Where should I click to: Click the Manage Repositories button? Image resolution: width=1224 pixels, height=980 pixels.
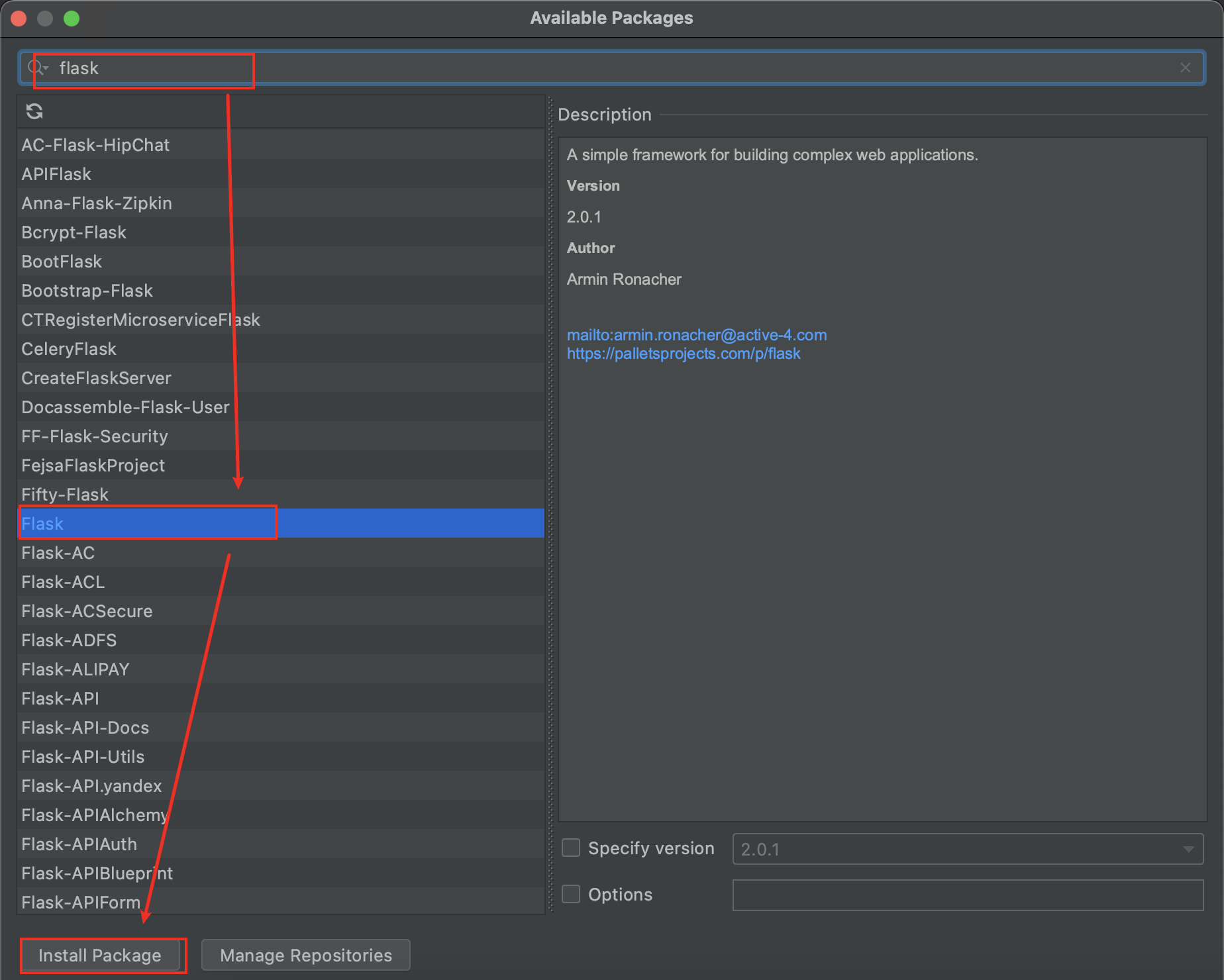pyautogui.click(x=306, y=955)
